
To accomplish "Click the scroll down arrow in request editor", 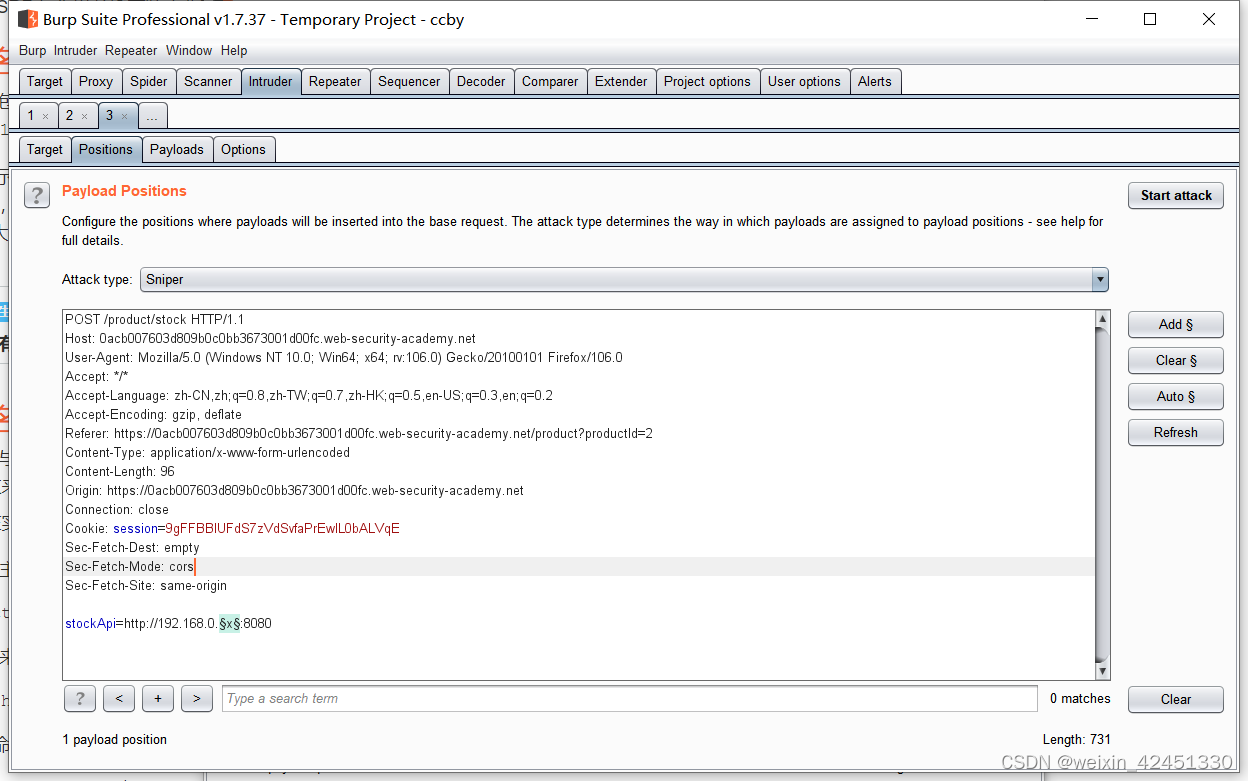I will (1103, 670).
